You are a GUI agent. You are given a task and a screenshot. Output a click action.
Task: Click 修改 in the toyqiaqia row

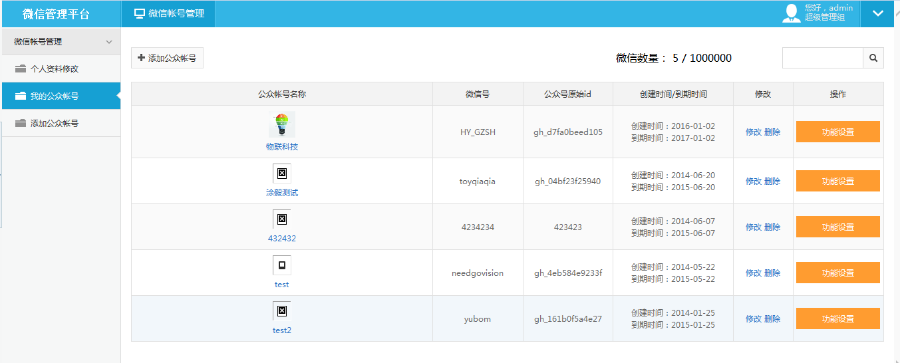pos(754,181)
